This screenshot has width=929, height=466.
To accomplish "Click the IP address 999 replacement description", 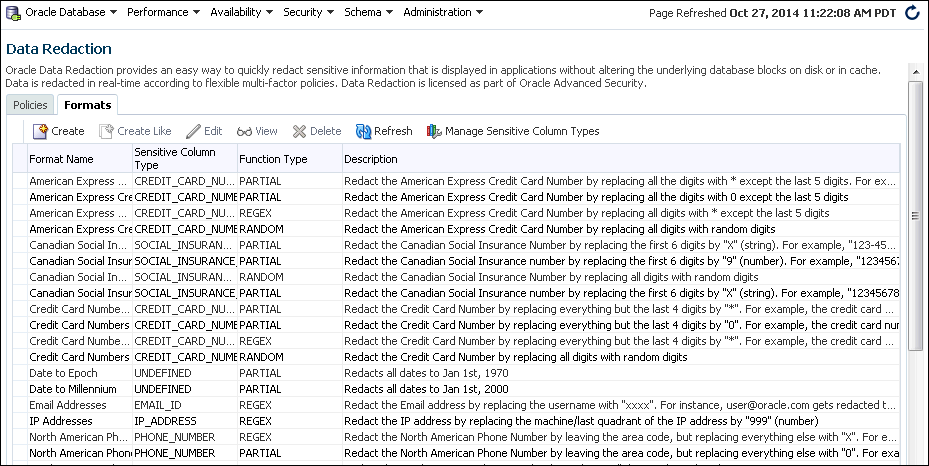I will (581, 421).
